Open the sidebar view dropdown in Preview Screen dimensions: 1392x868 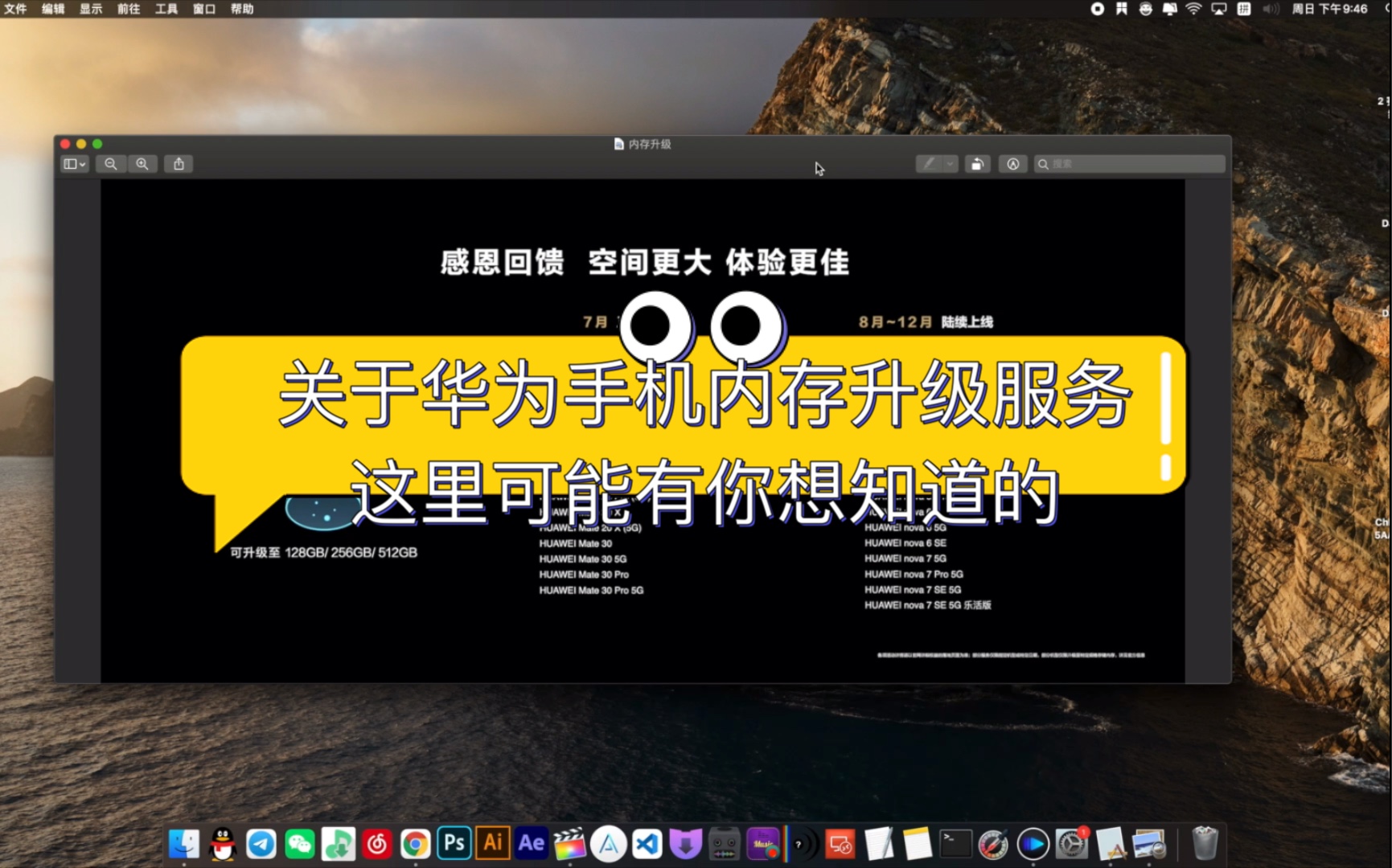(74, 164)
